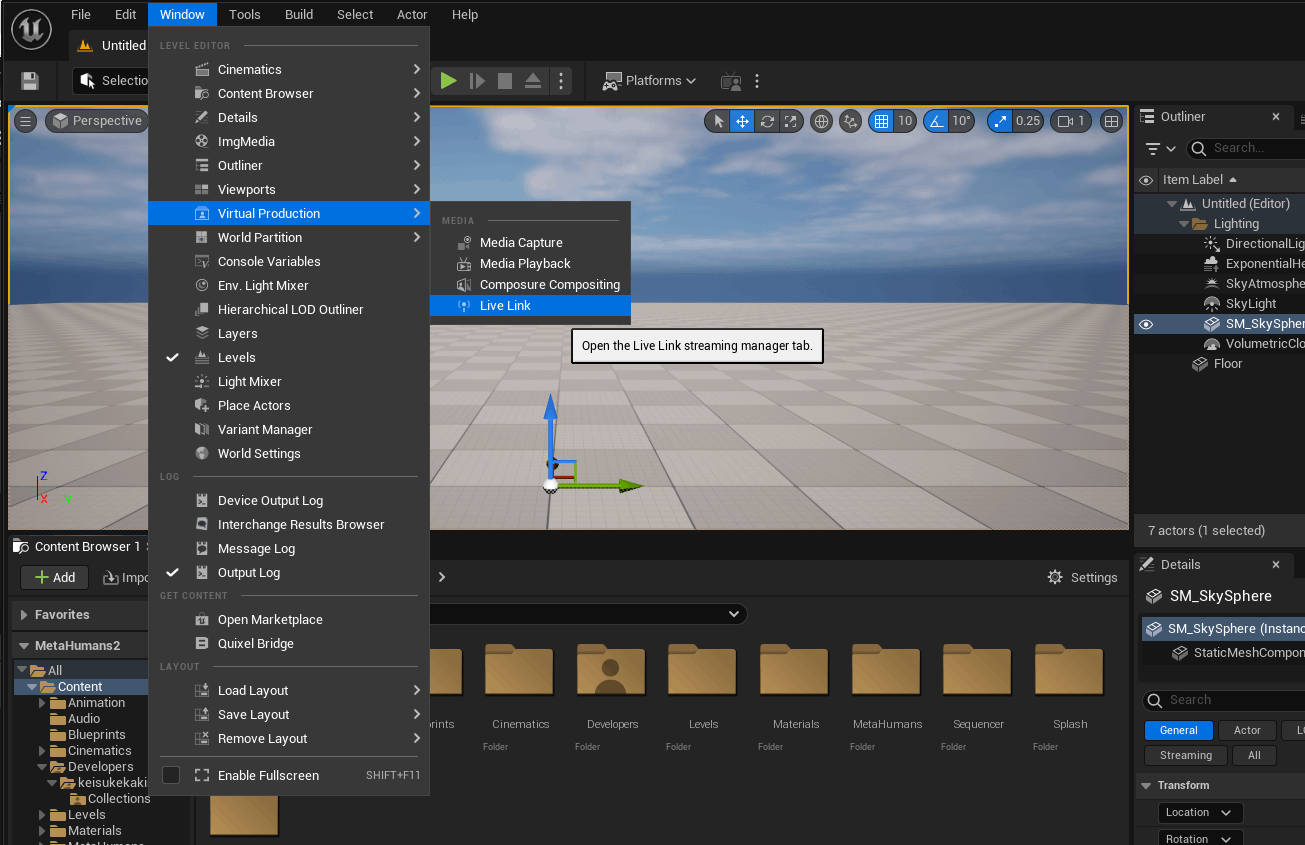The height and width of the screenshot is (845, 1305).
Task: Open Perspective view mode dropdown
Action: pyautogui.click(x=98, y=121)
